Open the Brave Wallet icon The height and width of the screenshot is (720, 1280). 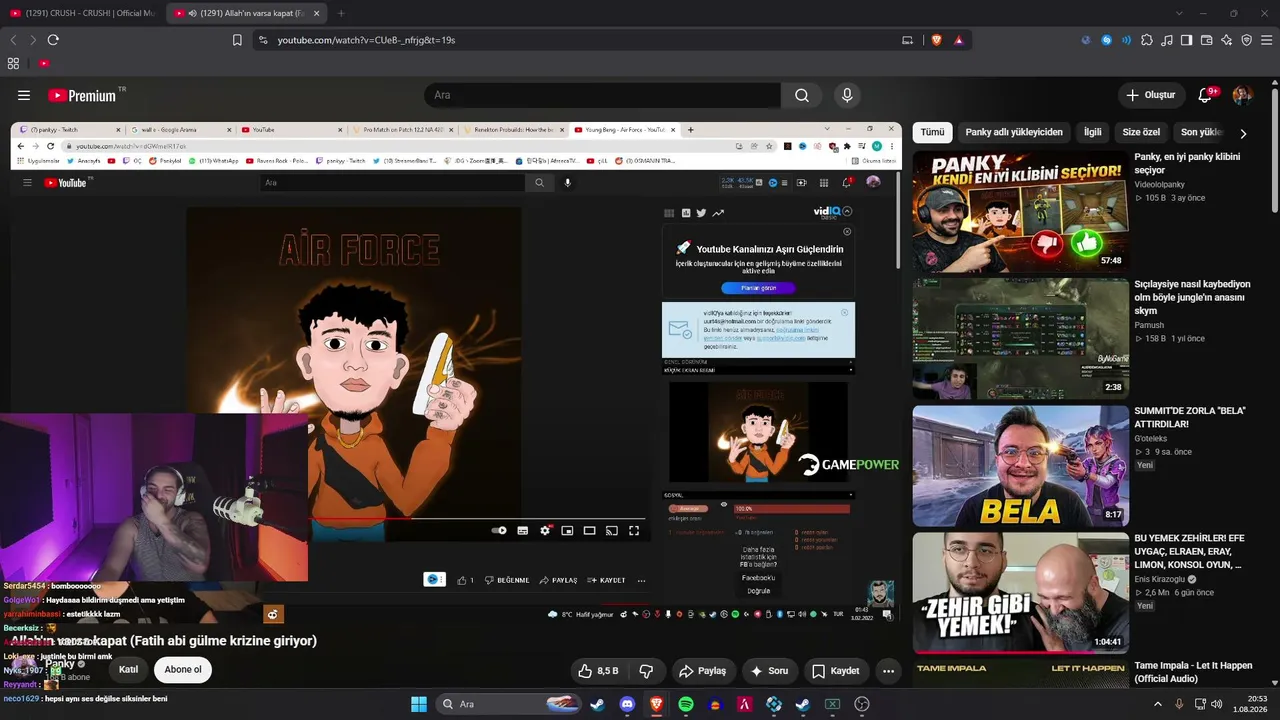[1206, 40]
